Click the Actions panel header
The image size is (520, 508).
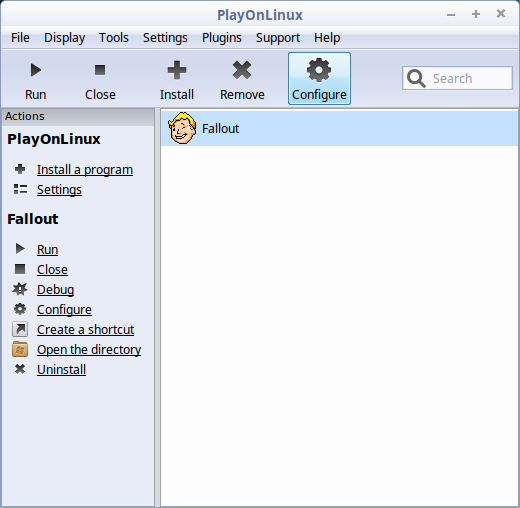coord(78,116)
